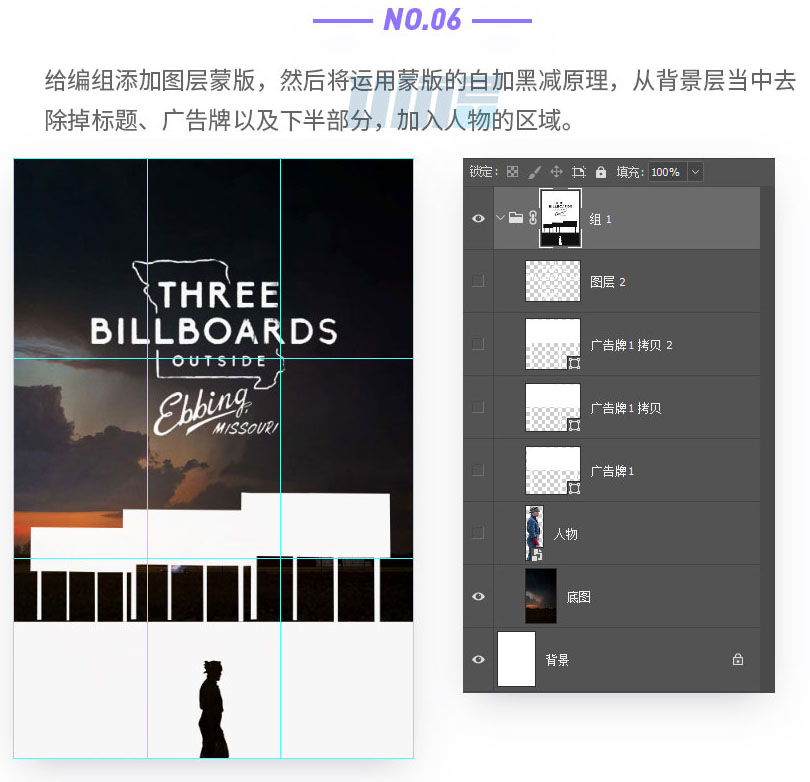The height and width of the screenshot is (782, 810).
Task: Click the silhouette figure on the poster
Action: (213, 709)
